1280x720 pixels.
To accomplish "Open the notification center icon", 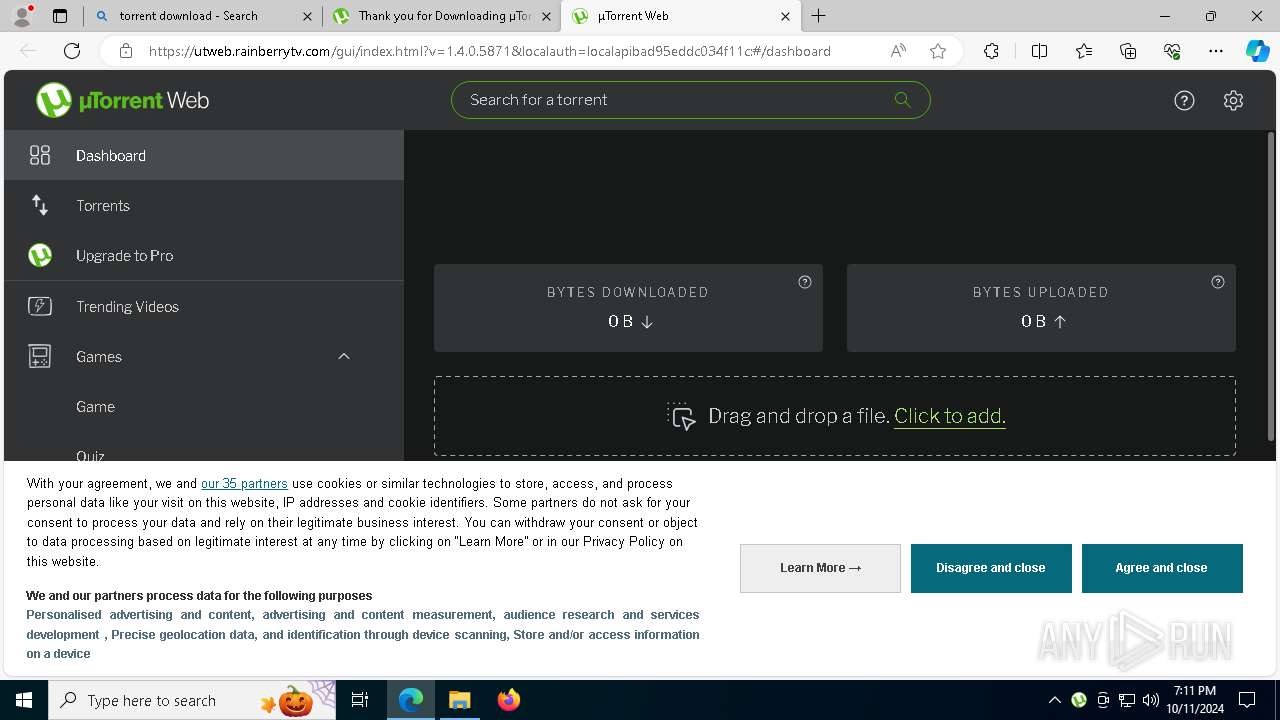I will pyautogui.click(x=1247, y=700).
